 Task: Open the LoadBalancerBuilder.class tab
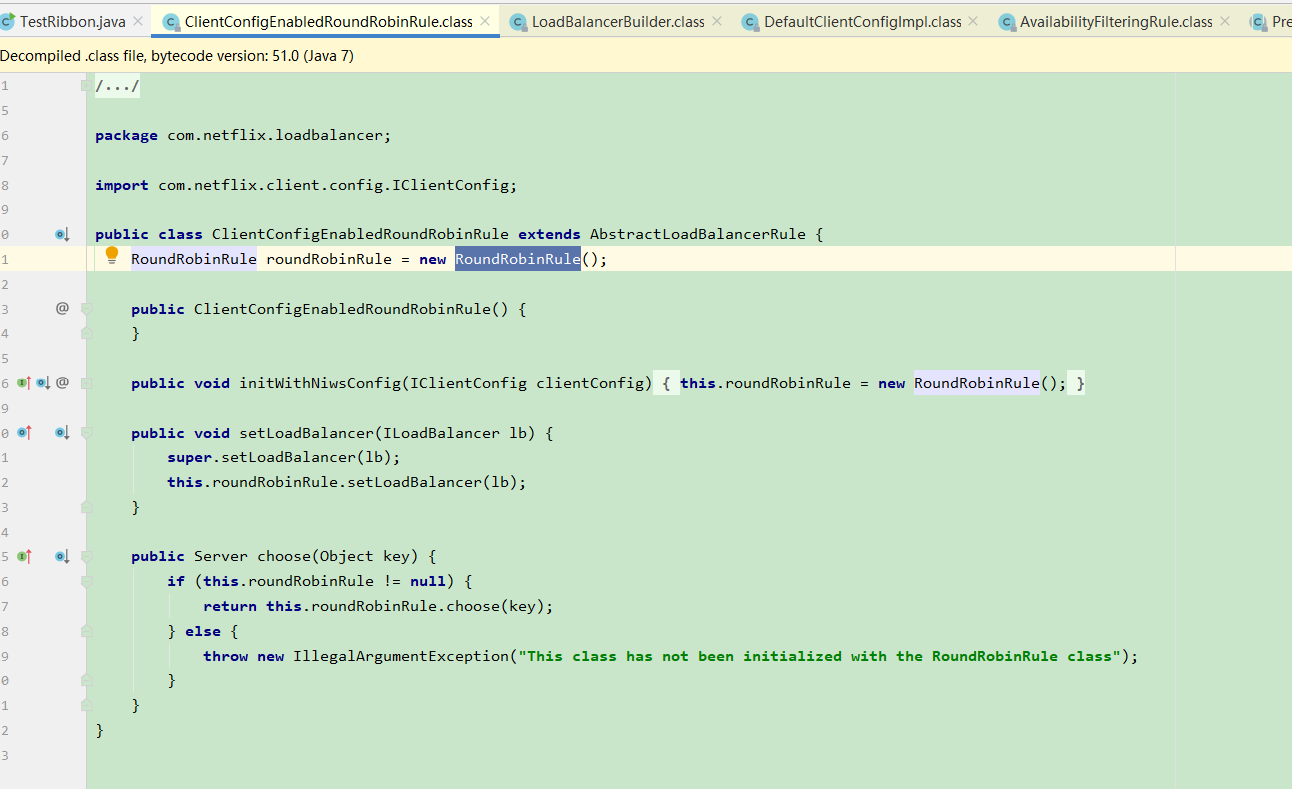618,21
